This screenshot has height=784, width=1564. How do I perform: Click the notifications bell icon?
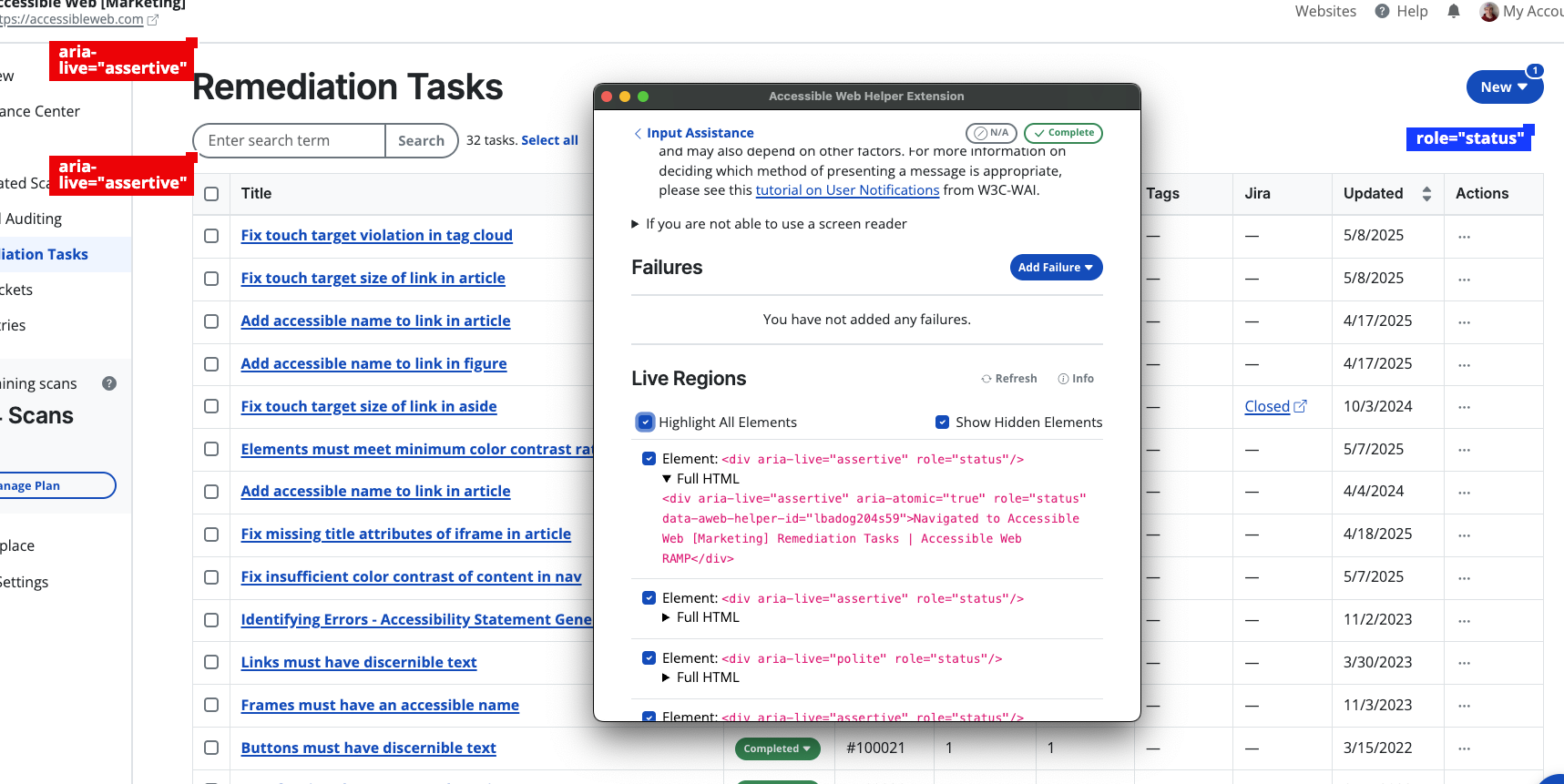pos(1454,11)
